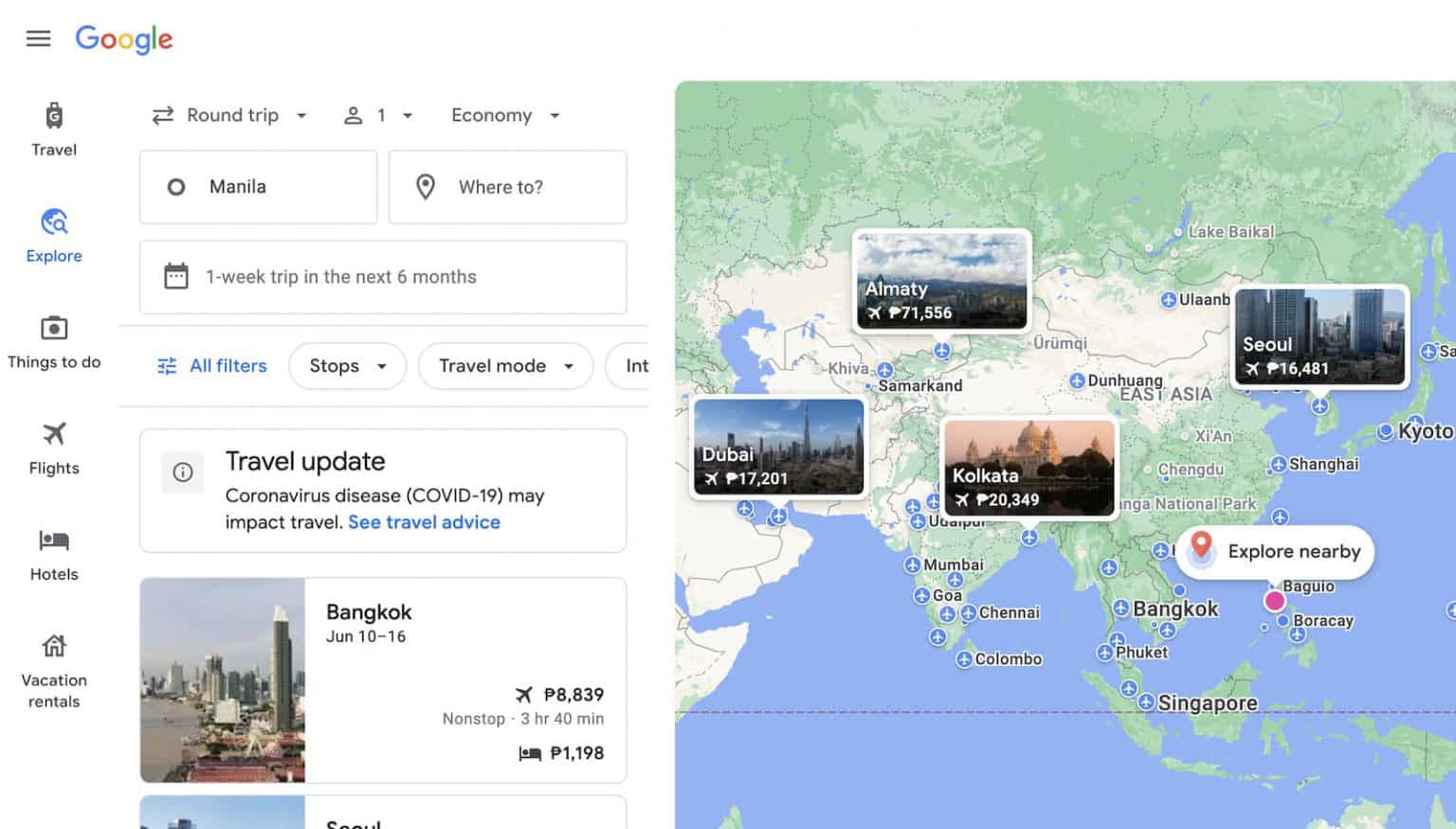Expand the Round trip dropdown
Viewport: 1456px width, 829px height.
[230, 116]
